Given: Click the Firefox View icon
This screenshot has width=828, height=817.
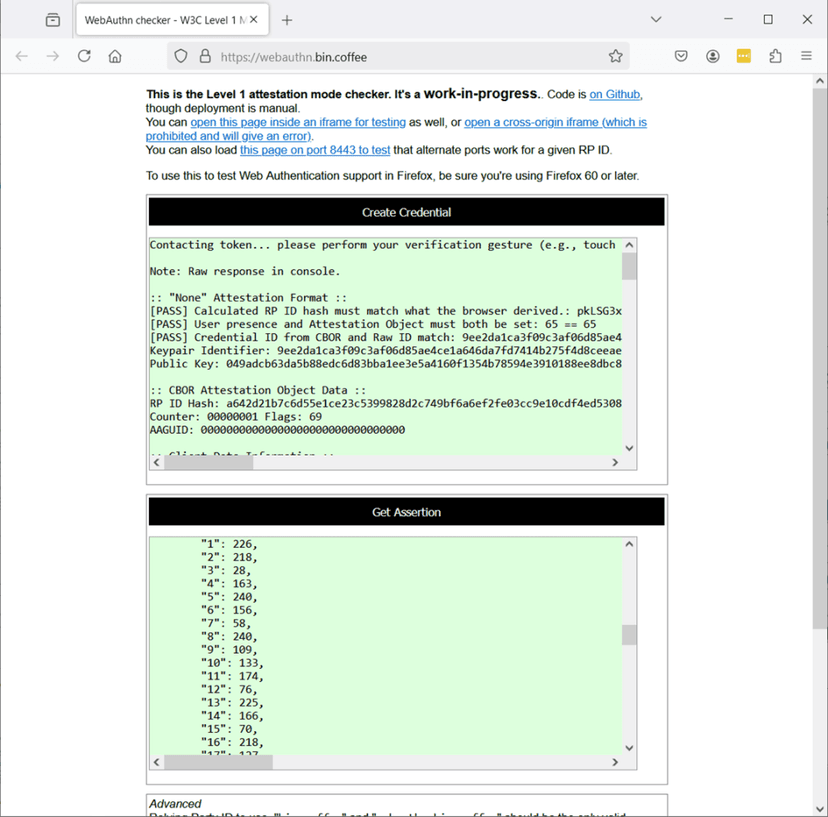Looking at the screenshot, I should pyautogui.click(x=53, y=20).
